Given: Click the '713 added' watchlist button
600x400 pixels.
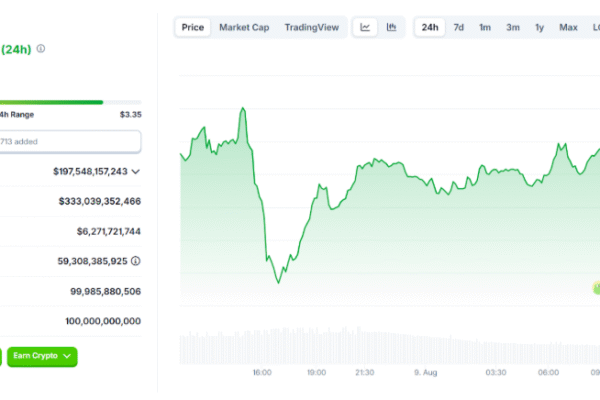Looking at the screenshot, I should click(x=70, y=142).
